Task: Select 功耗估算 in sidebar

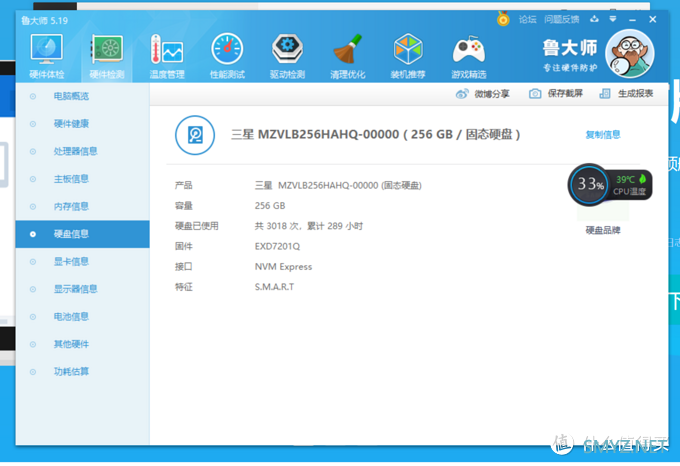Action: (x=82, y=371)
